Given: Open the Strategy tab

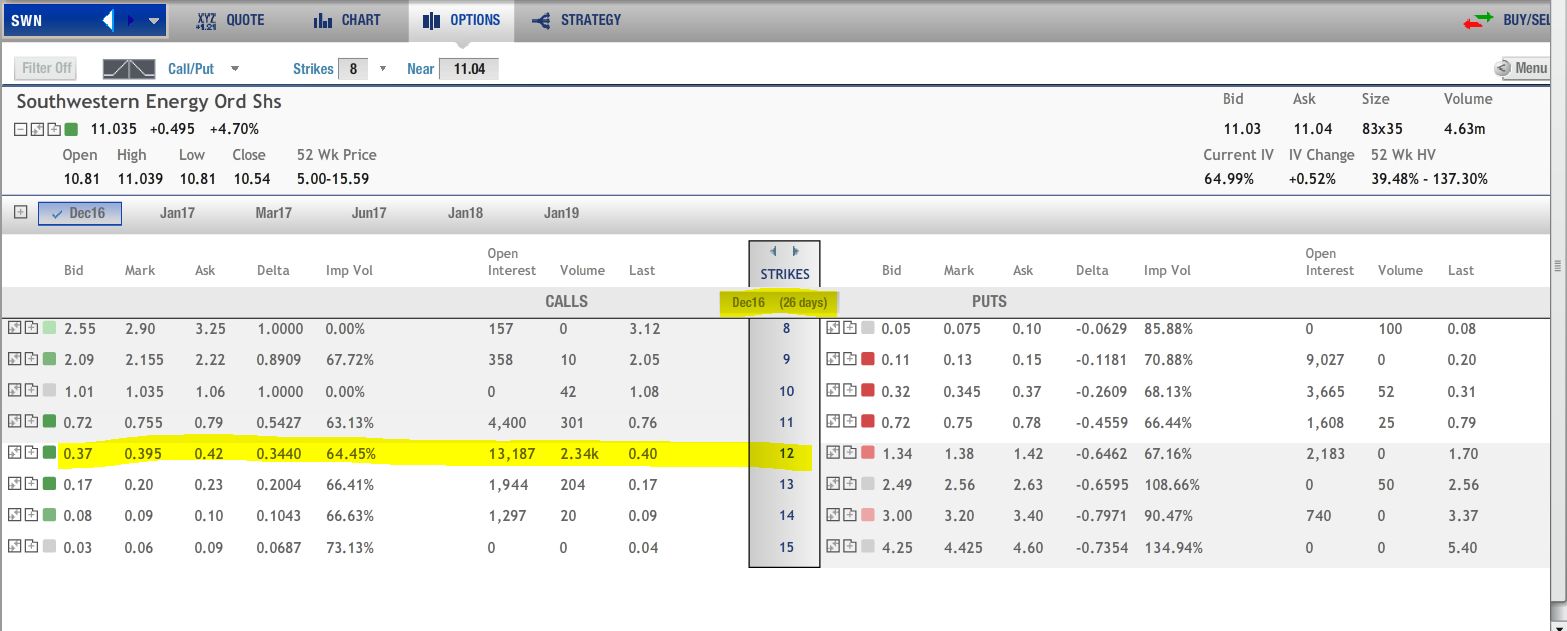Looking at the screenshot, I should (576, 20).
